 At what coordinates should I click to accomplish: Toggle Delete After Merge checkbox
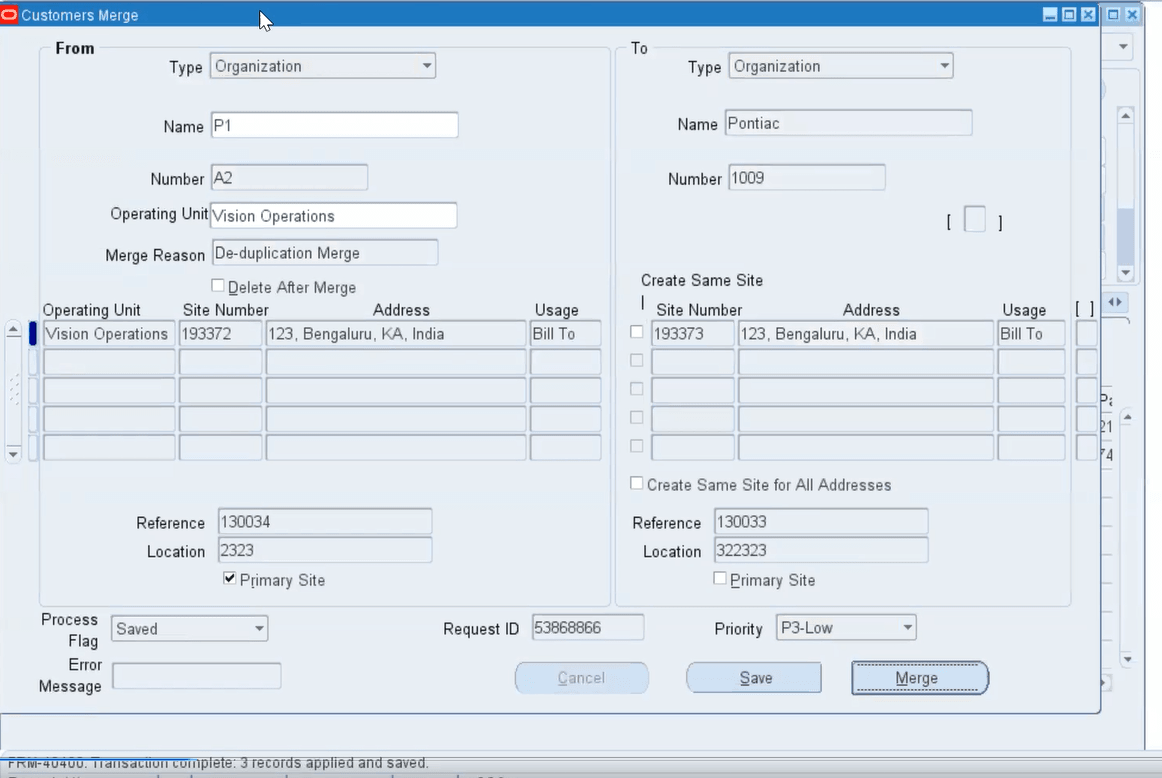click(218, 285)
